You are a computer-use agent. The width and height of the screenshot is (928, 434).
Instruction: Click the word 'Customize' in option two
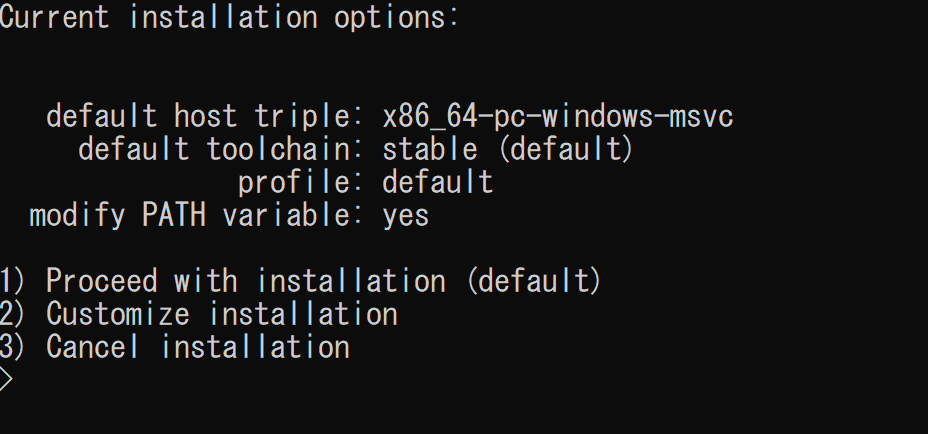tap(118, 314)
